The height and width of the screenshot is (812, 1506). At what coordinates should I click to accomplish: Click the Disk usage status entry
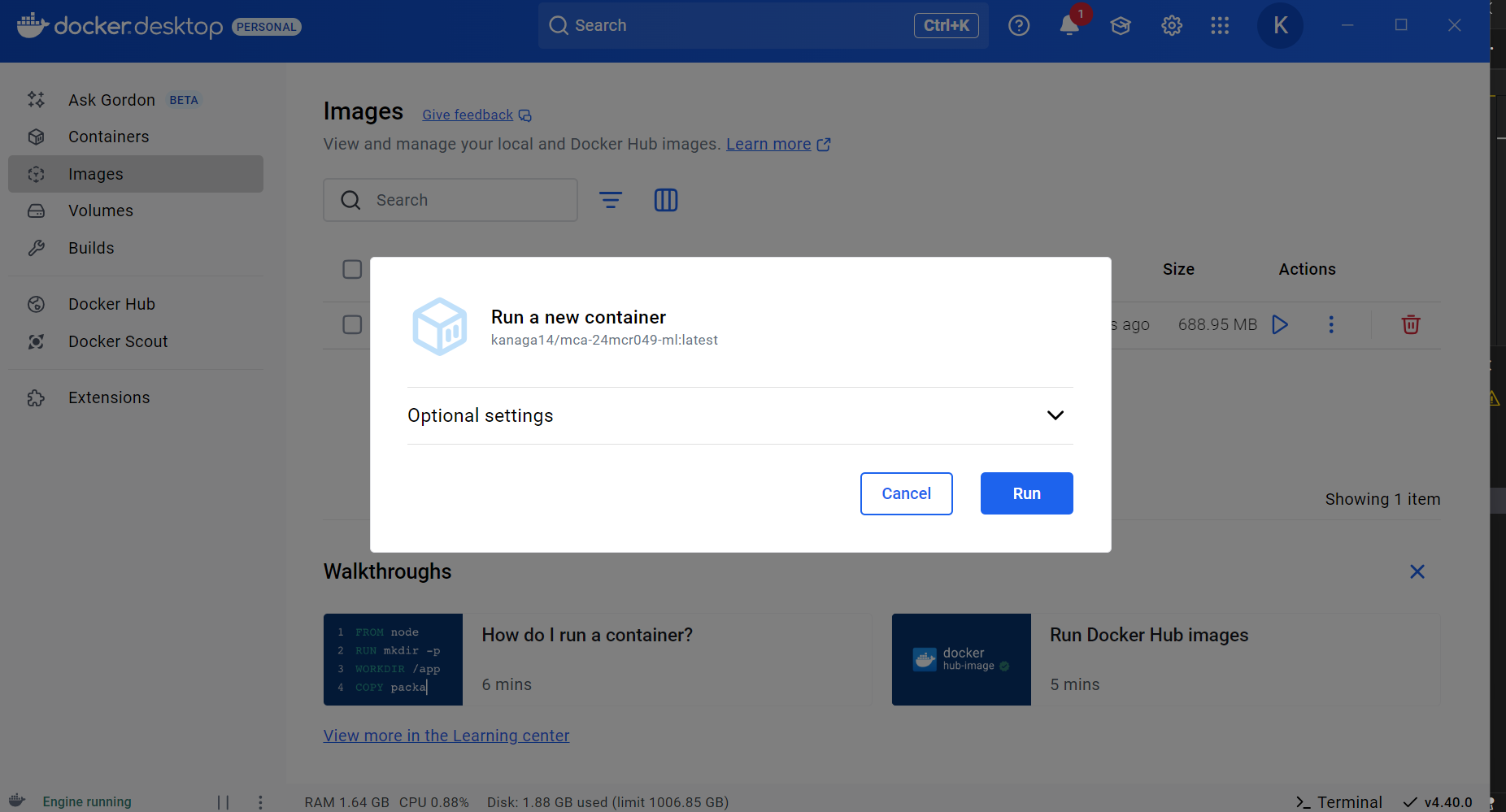pos(607,802)
